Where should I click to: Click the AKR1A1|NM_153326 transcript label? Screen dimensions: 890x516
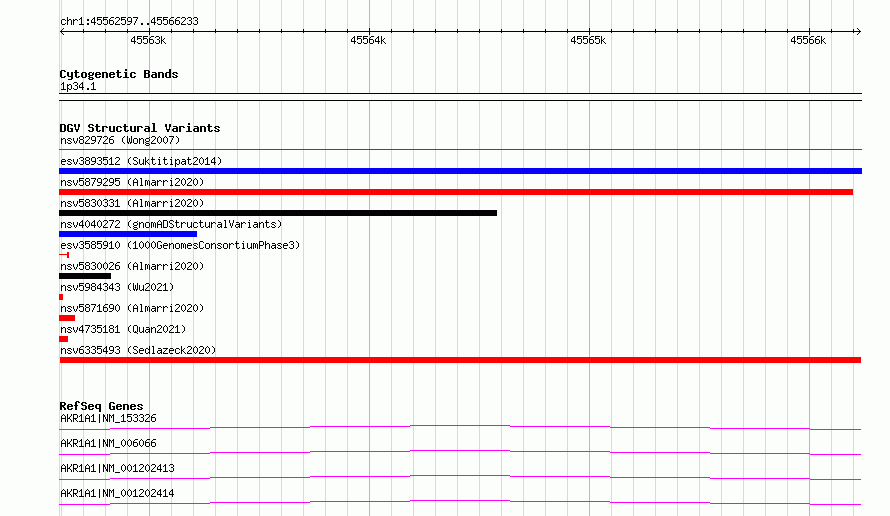pos(108,418)
